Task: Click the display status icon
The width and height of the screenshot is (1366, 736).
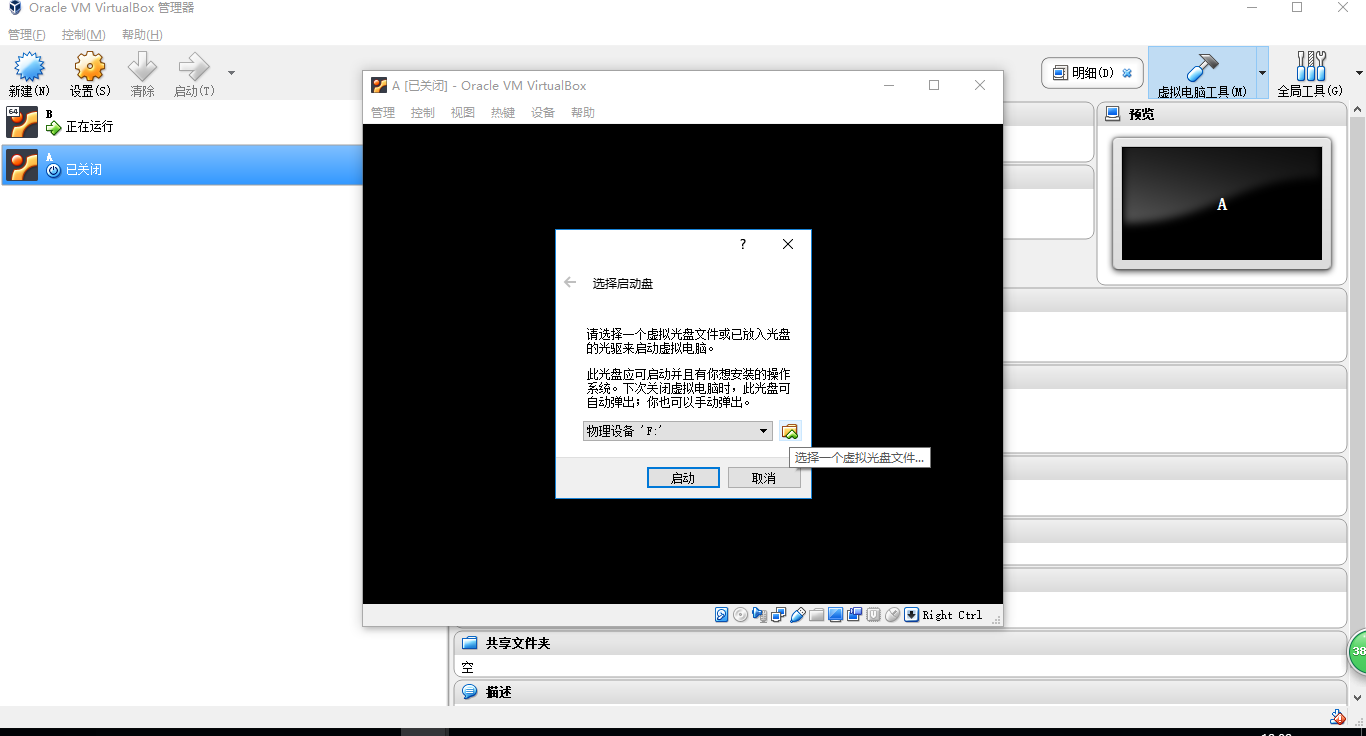Action: (x=835, y=615)
